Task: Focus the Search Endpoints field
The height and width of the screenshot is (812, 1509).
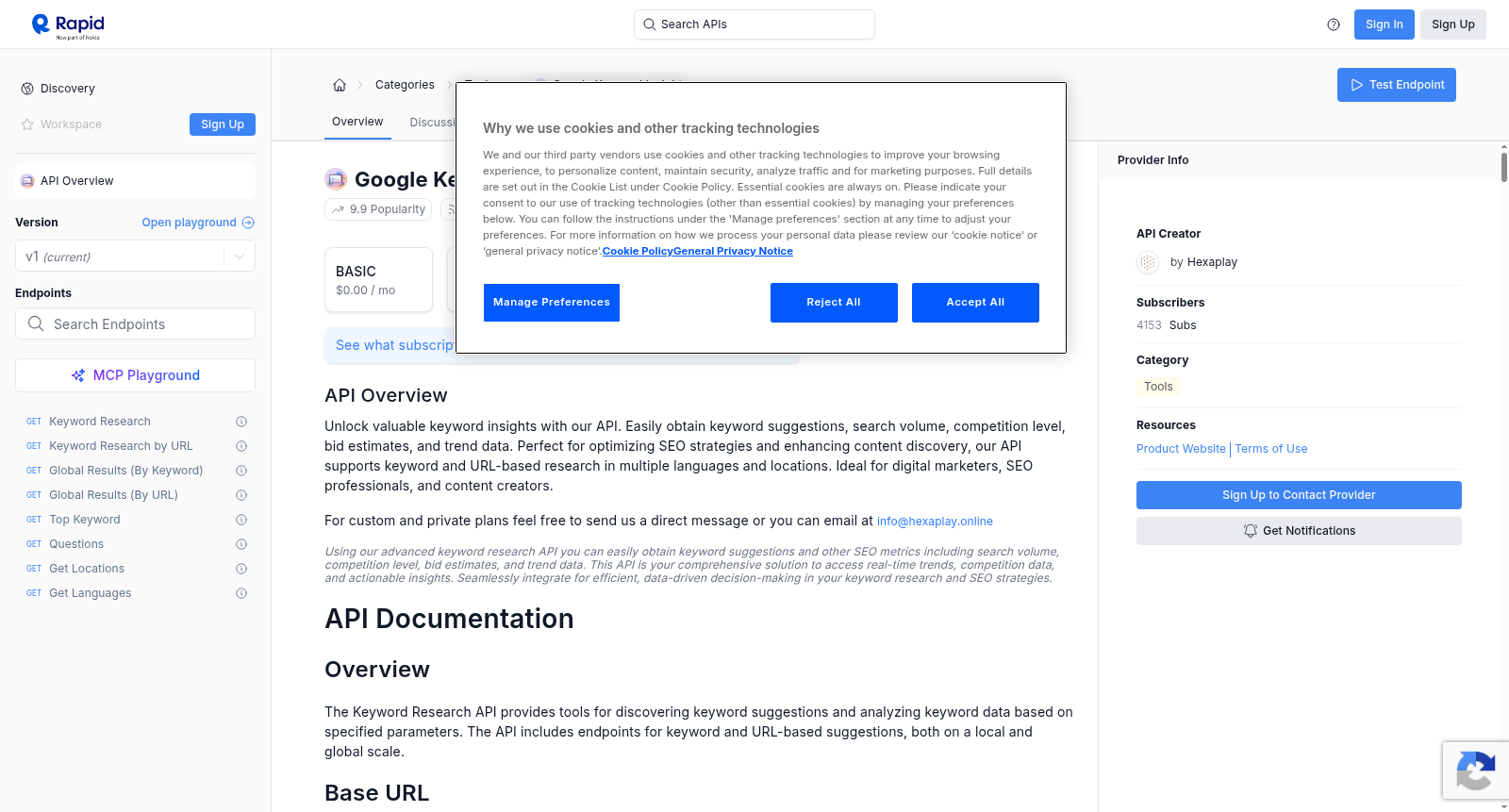Action: 135,323
